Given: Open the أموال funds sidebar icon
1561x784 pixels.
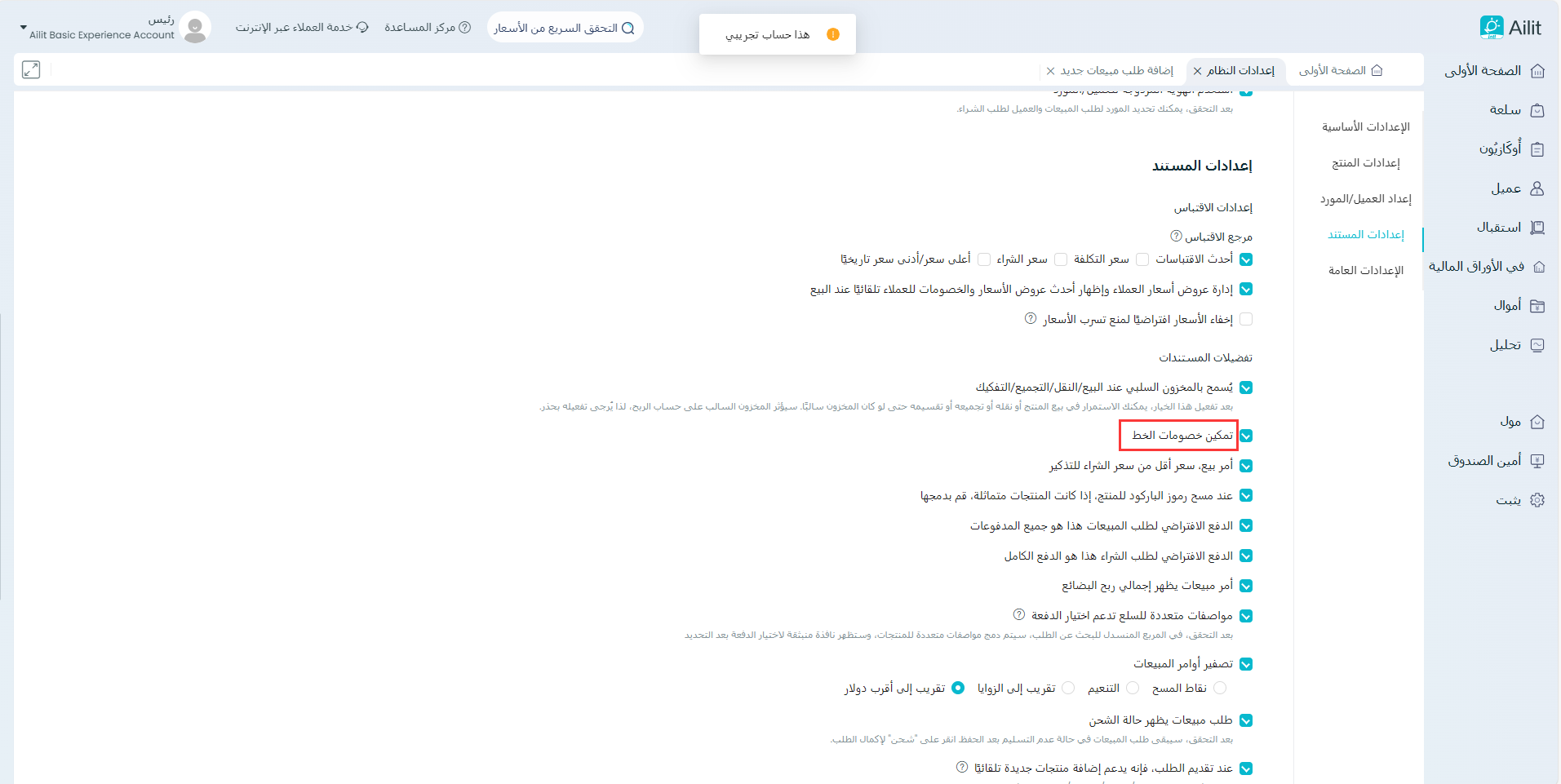Looking at the screenshot, I should [x=1537, y=306].
